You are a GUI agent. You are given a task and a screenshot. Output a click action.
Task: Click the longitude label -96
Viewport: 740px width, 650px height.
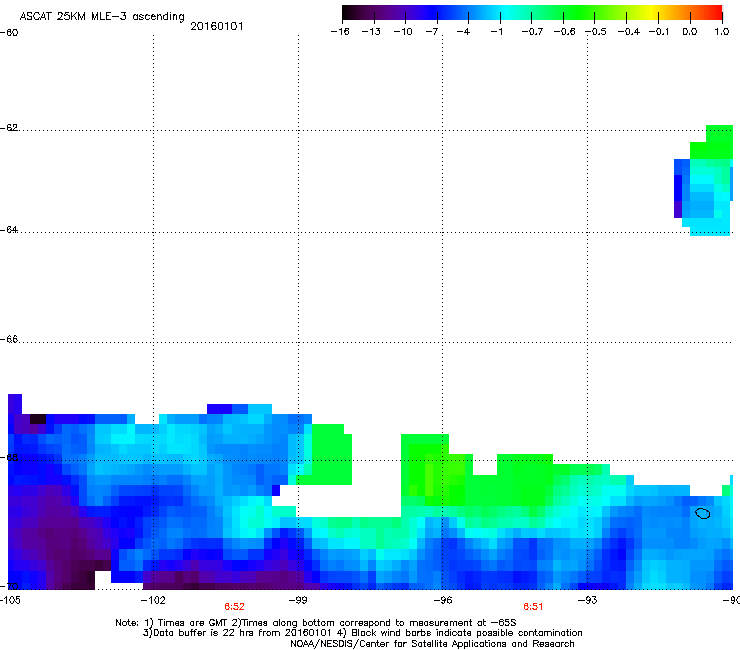click(x=443, y=600)
